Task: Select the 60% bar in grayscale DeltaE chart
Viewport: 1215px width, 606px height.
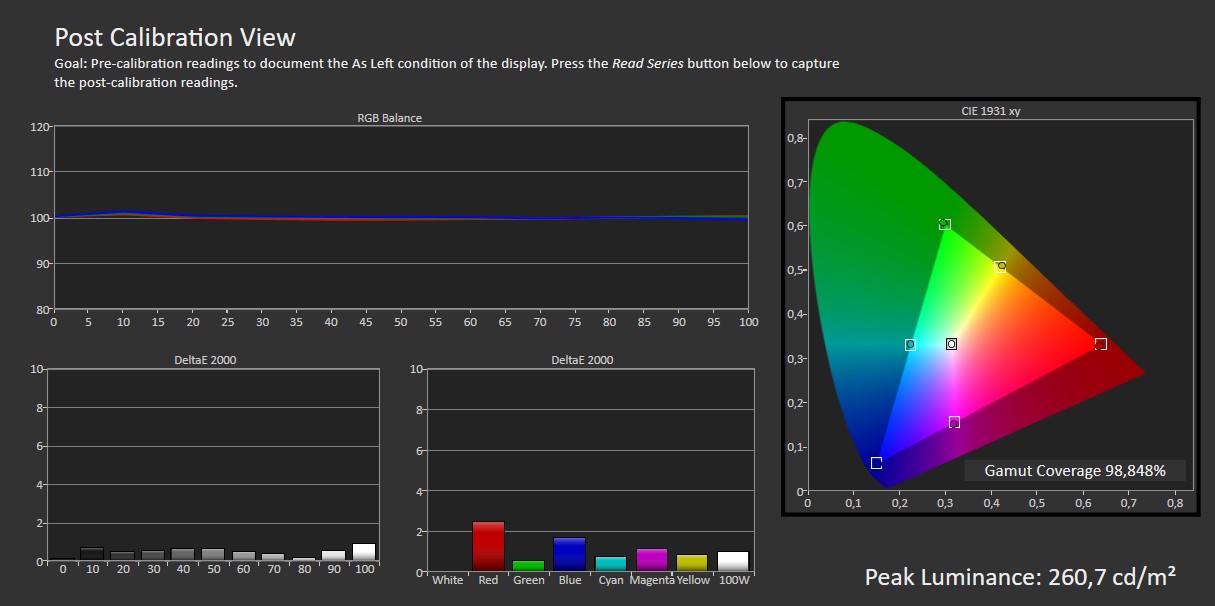Action: coord(243,556)
